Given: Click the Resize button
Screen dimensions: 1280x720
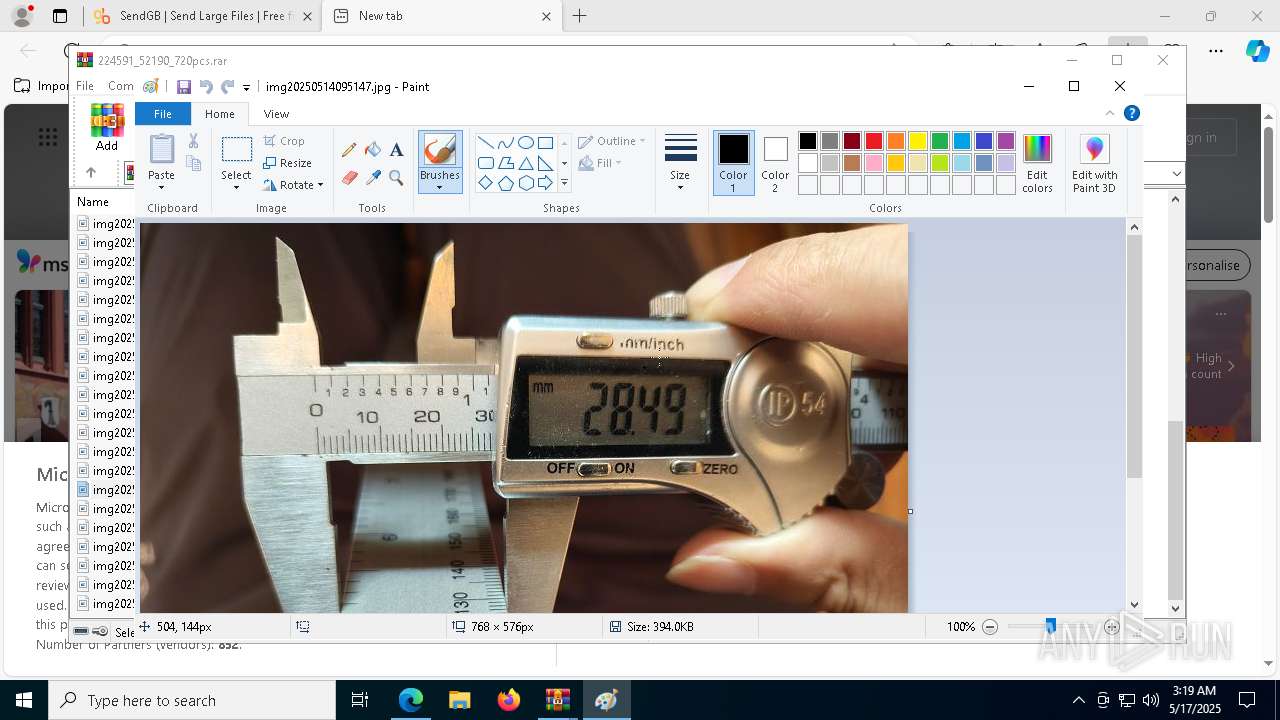Looking at the screenshot, I should [x=288, y=163].
